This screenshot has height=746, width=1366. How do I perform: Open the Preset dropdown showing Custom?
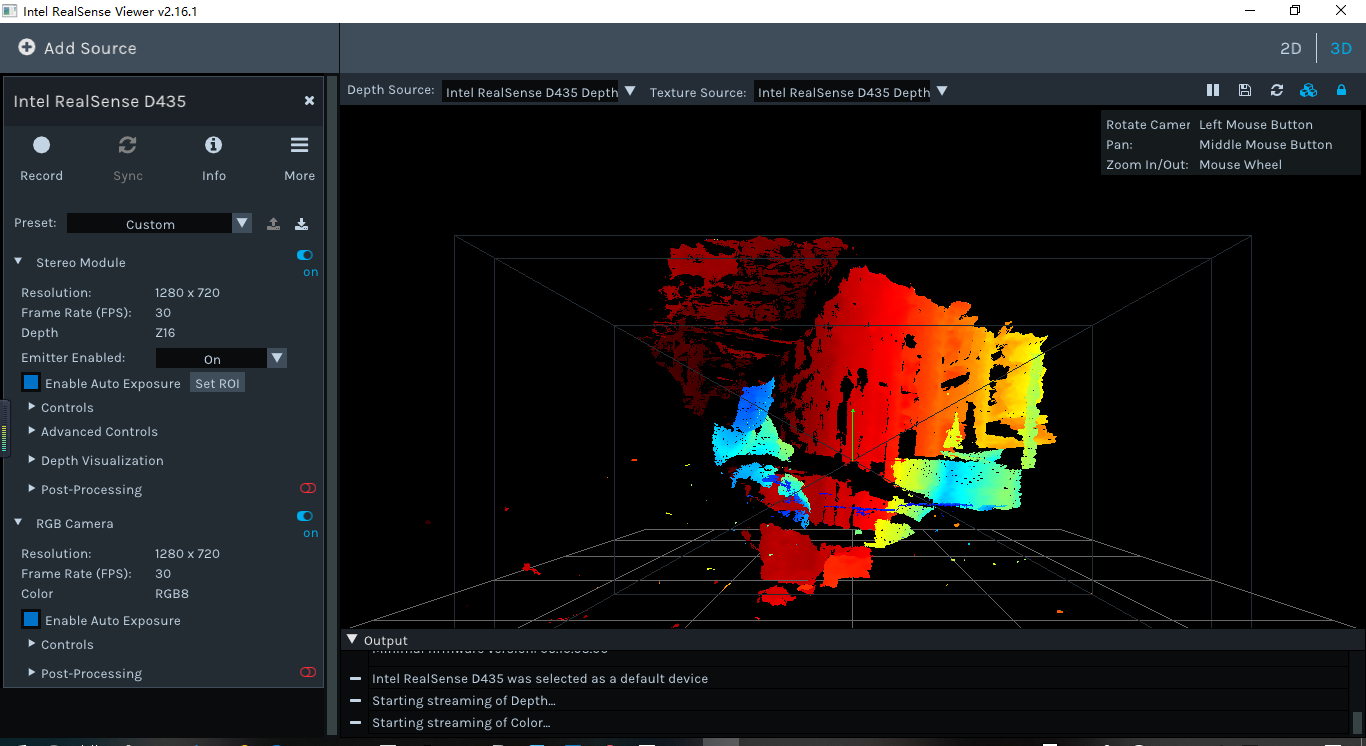coord(159,224)
